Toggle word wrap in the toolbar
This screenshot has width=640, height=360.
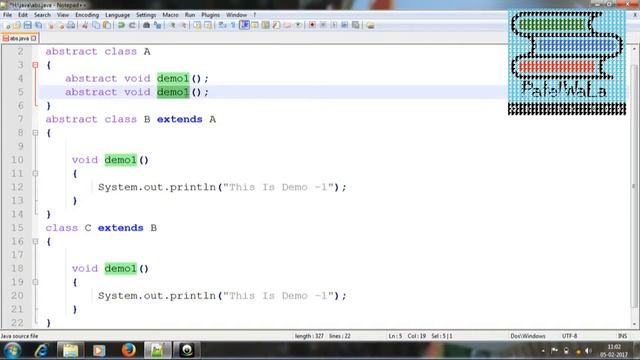222,25
